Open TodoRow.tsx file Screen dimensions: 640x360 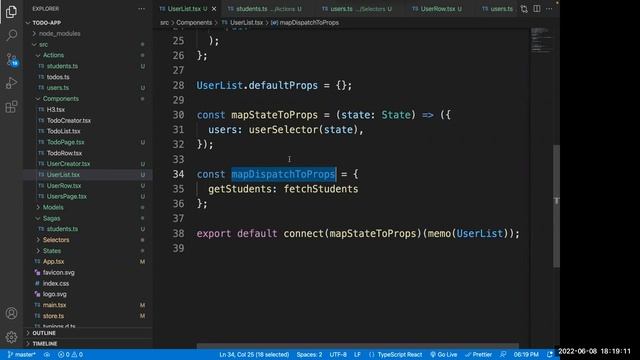pyautogui.click(x=64, y=153)
